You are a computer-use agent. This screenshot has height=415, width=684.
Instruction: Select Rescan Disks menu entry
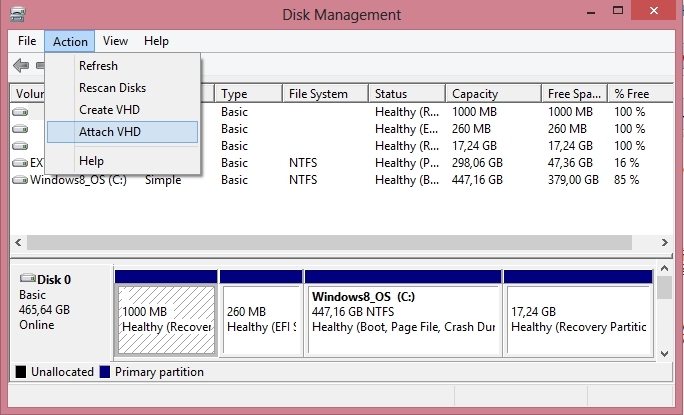click(122, 88)
